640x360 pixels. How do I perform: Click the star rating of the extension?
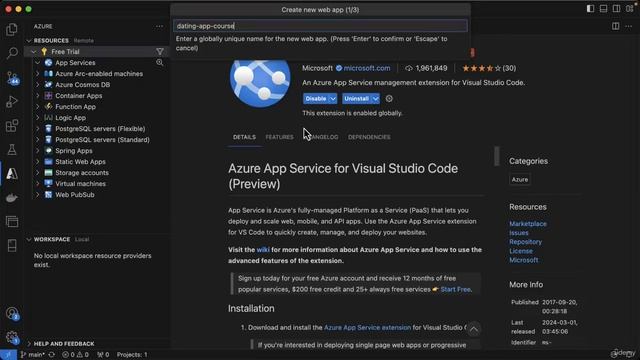pyautogui.click(x=481, y=69)
